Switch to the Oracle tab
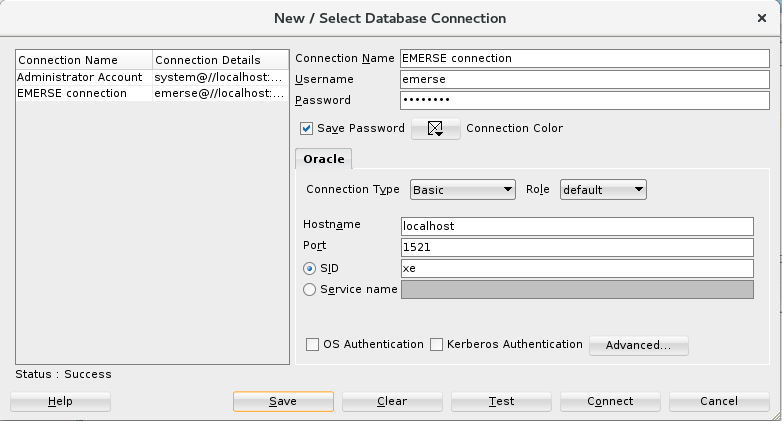782x421 pixels. pyautogui.click(x=324, y=159)
